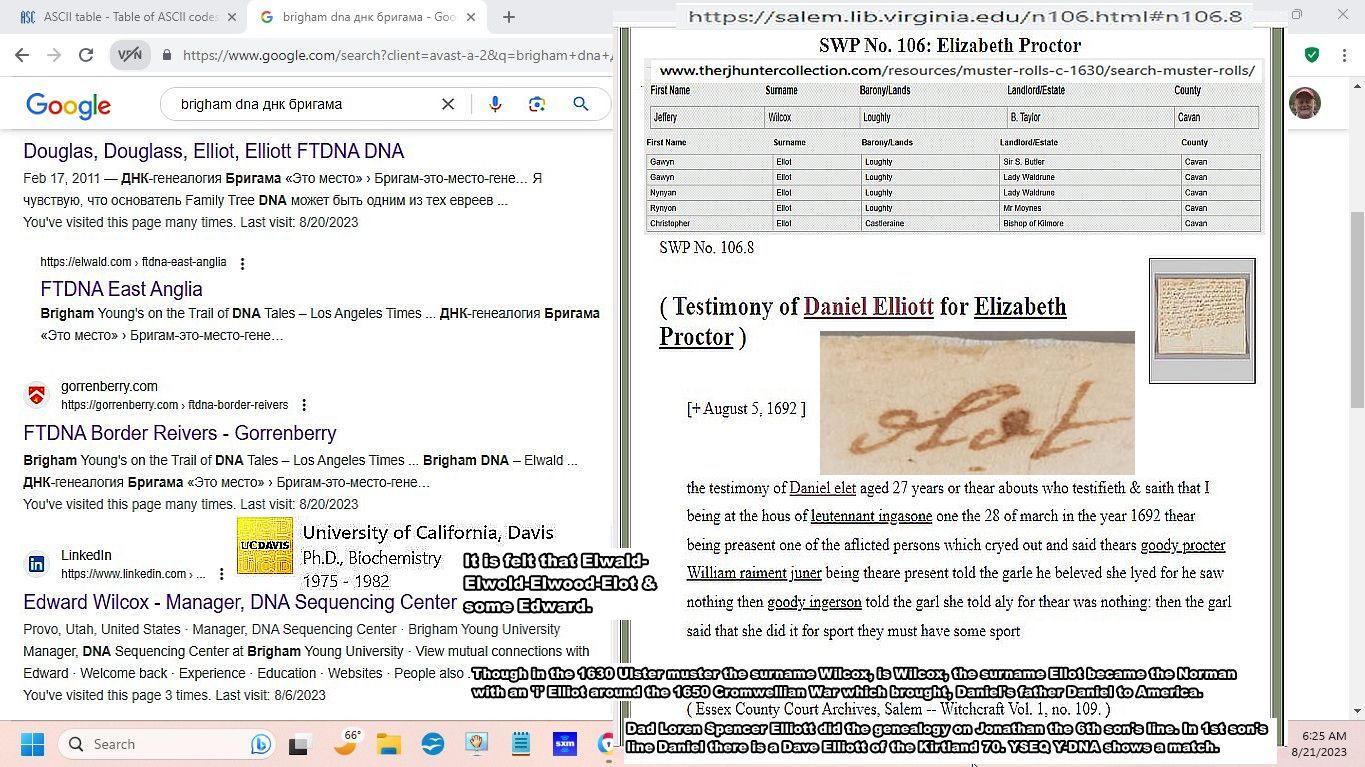The image size is (1365, 767).
Task: Close the ASCII table tab
Action: click(232, 17)
